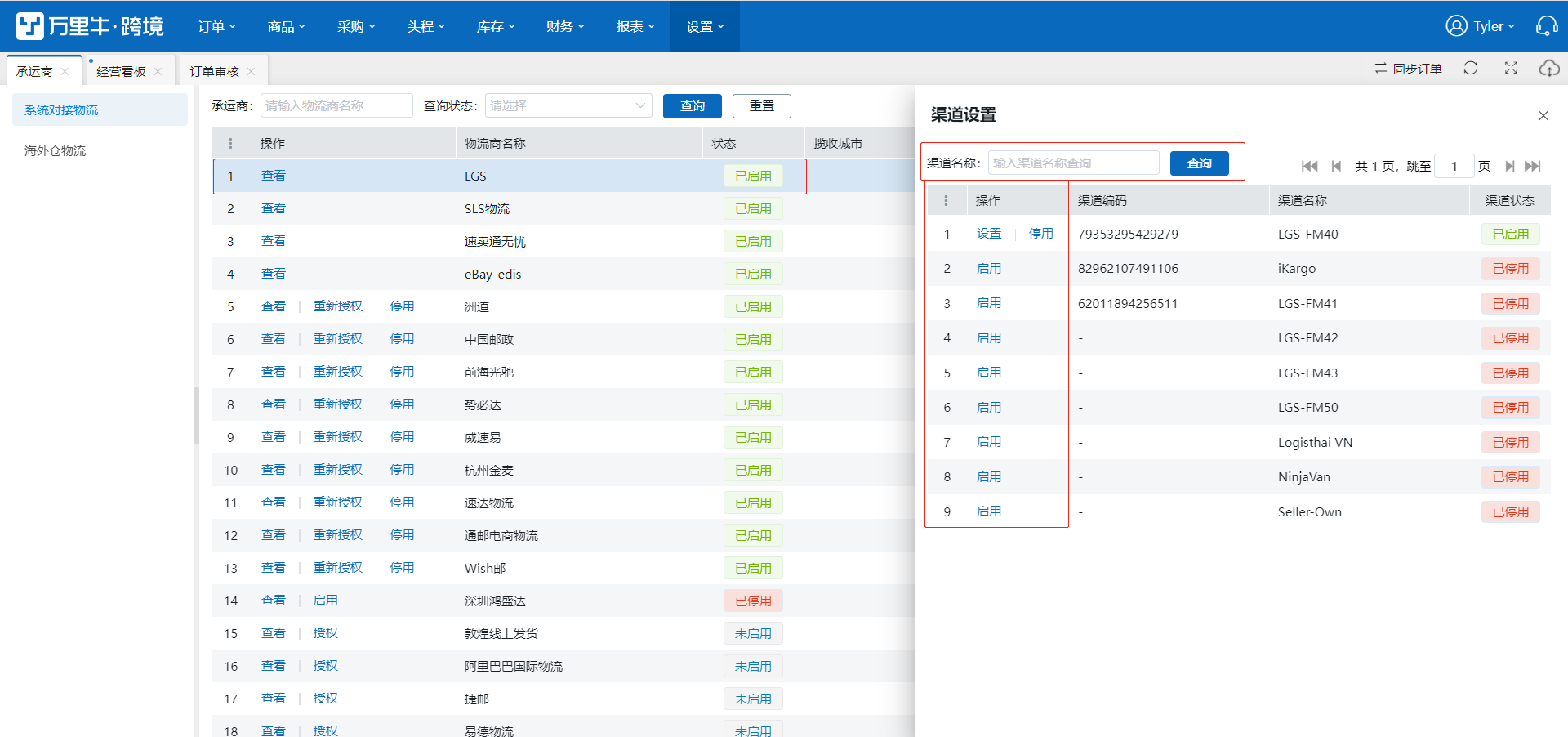Click the SLS物流 carrier name
The width and height of the screenshot is (1568, 737).
coord(487,209)
